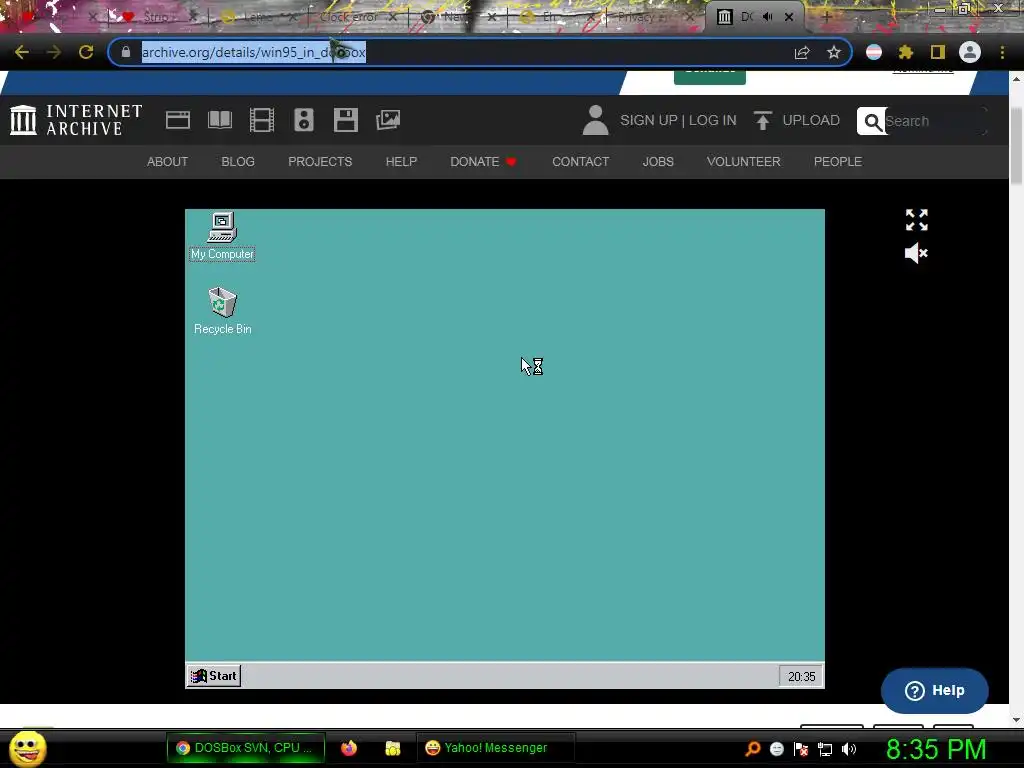
Task: Toggle the browser side panel icon
Action: [x=938, y=52]
